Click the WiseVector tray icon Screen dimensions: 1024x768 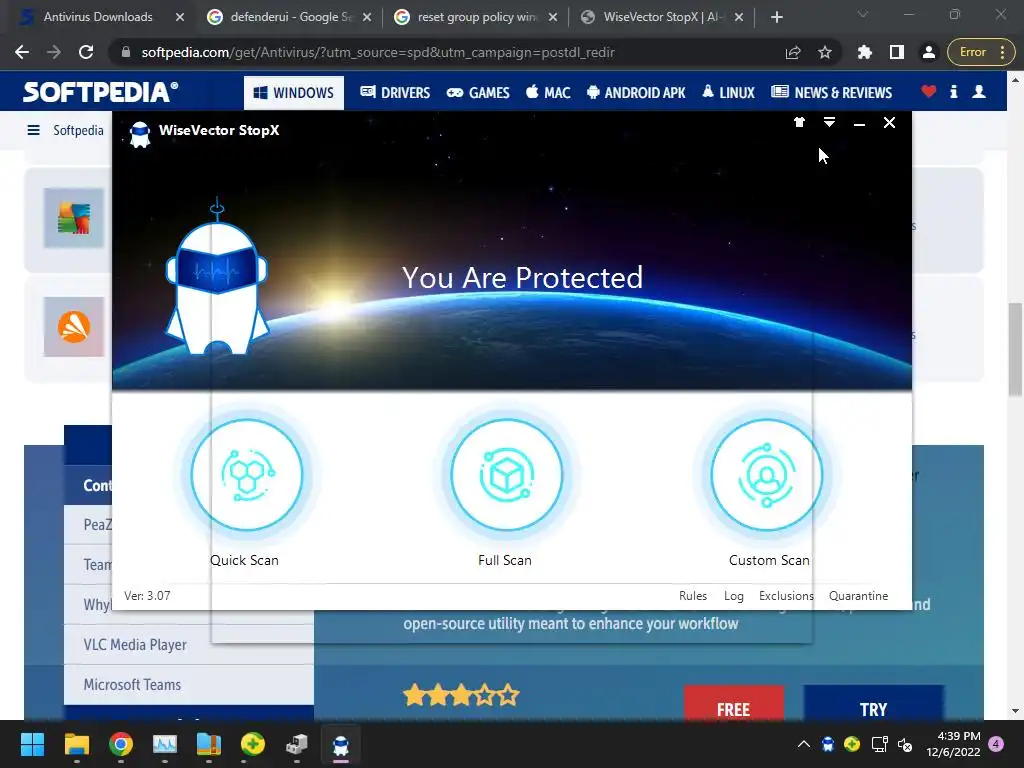pyautogui.click(x=827, y=744)
